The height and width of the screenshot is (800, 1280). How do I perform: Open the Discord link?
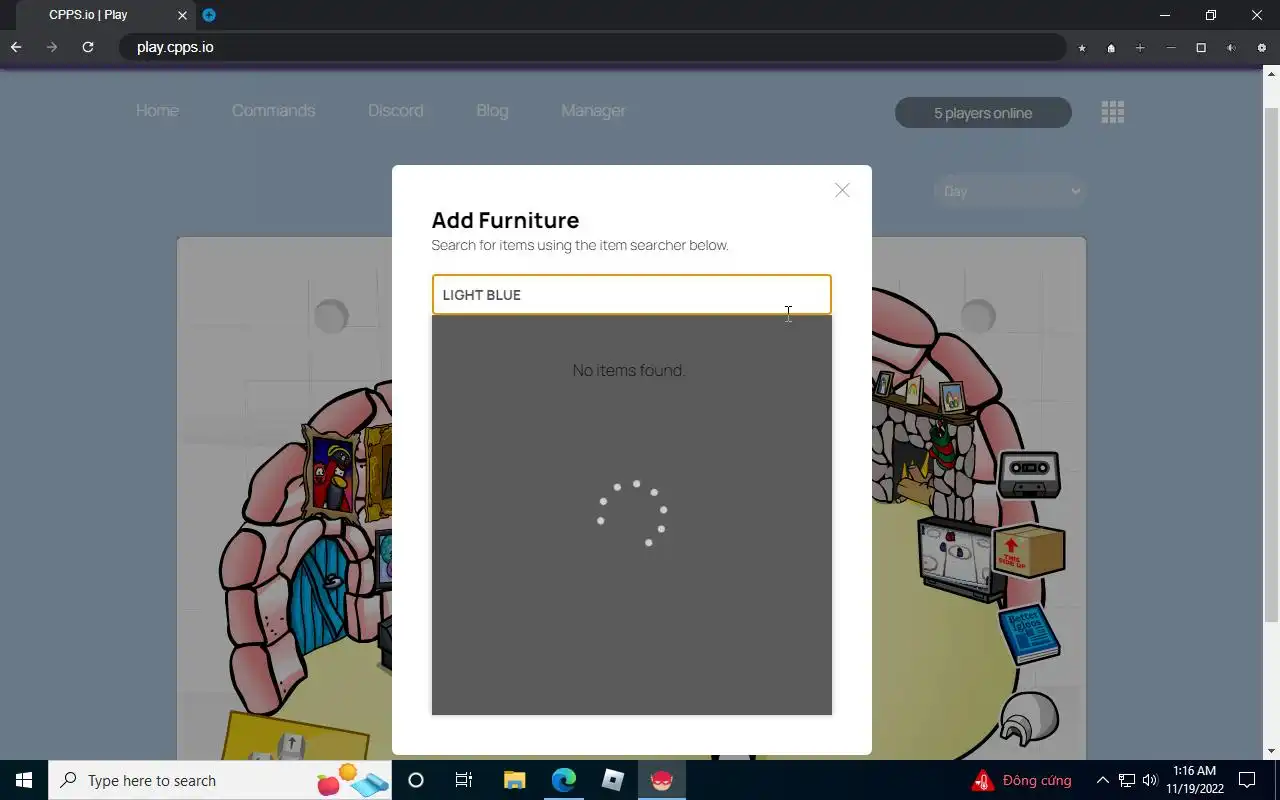(x=395, y=111)
